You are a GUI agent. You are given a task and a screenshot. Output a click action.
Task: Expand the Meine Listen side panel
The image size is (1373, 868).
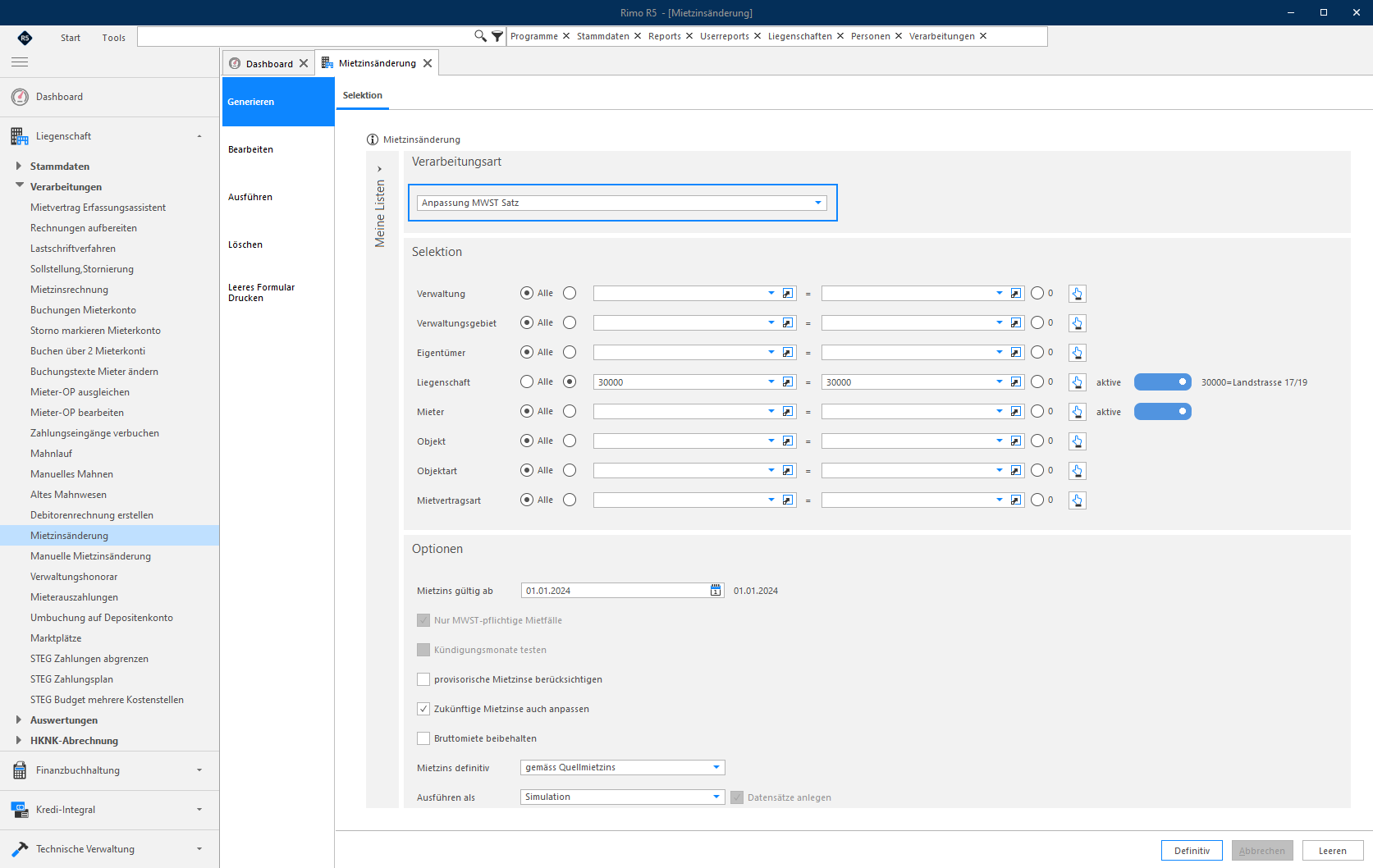coord(379,169)
